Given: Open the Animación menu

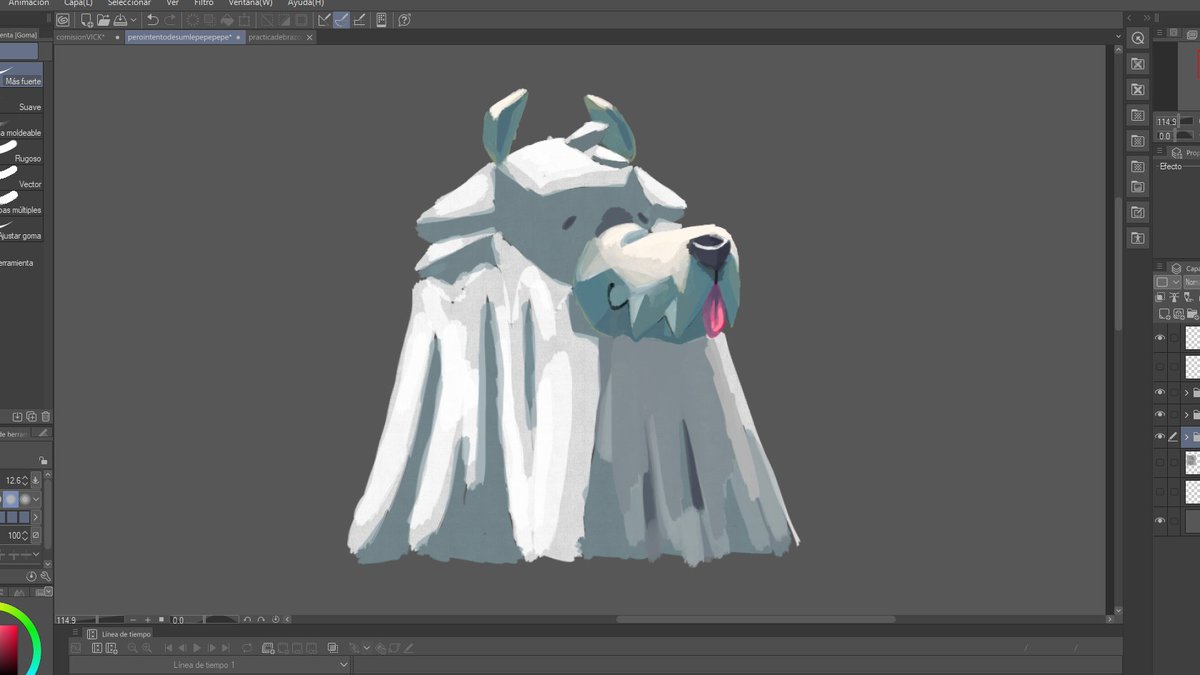Looking at the screenshot, I should [29, 3].
